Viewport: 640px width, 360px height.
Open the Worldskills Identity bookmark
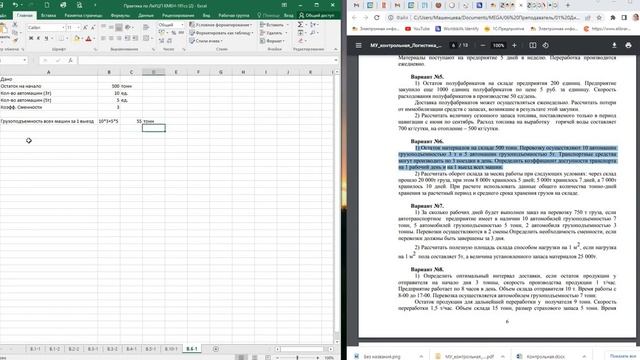tap(457, 29)
